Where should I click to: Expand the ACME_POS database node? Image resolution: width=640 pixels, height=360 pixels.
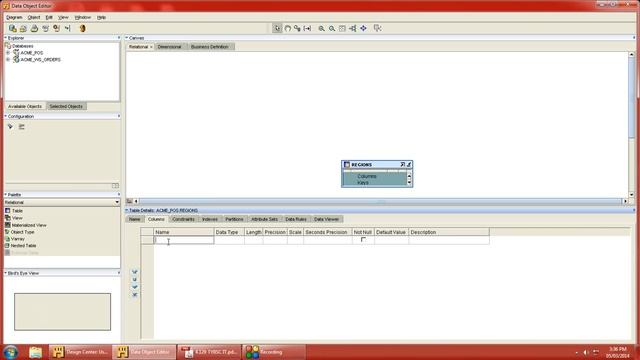pos(8,53)
